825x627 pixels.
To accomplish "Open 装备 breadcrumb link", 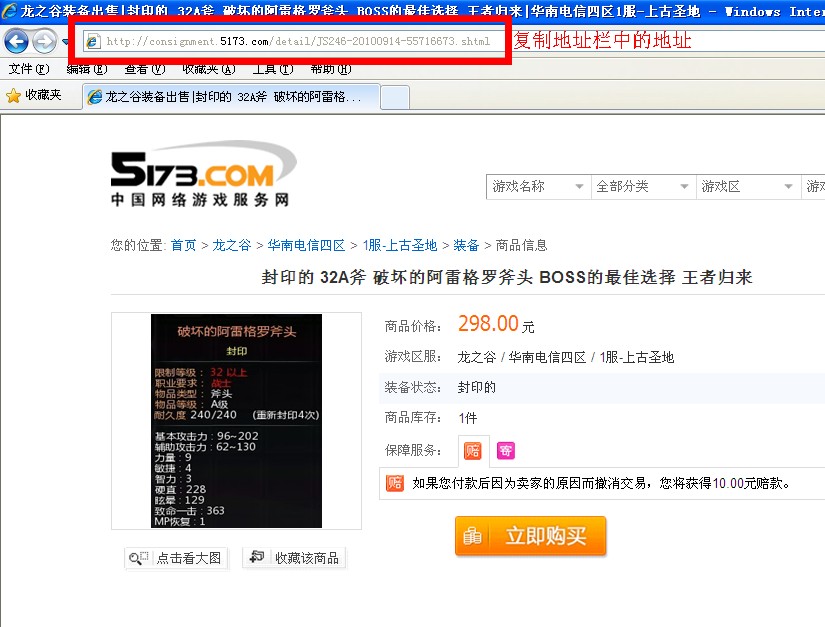I will coord(466,245).
